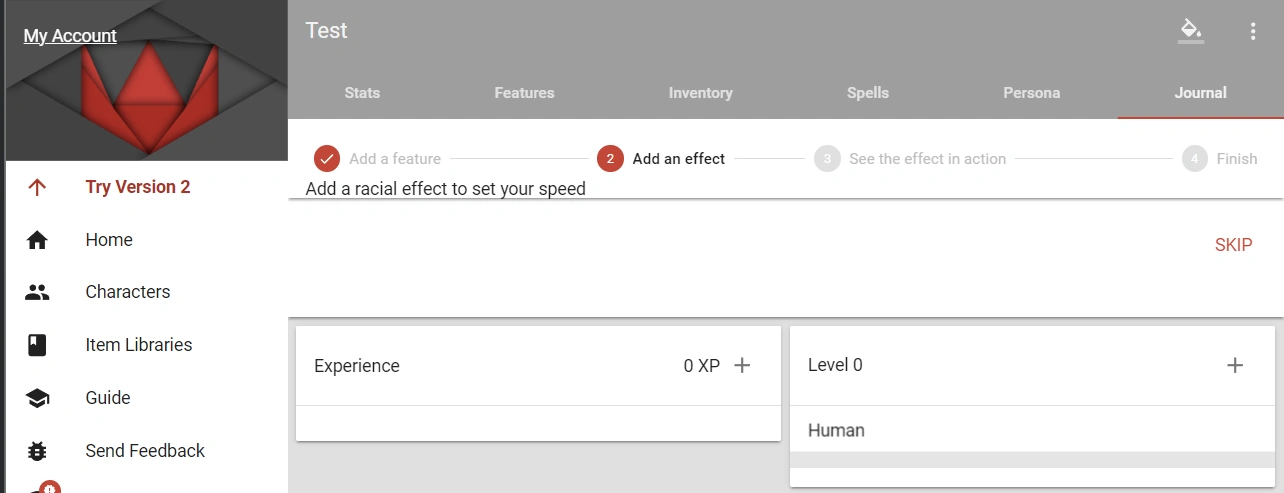This screenshot has height=493, width=1284.
Task: Go to the Inventory tab
Action: 700,93
